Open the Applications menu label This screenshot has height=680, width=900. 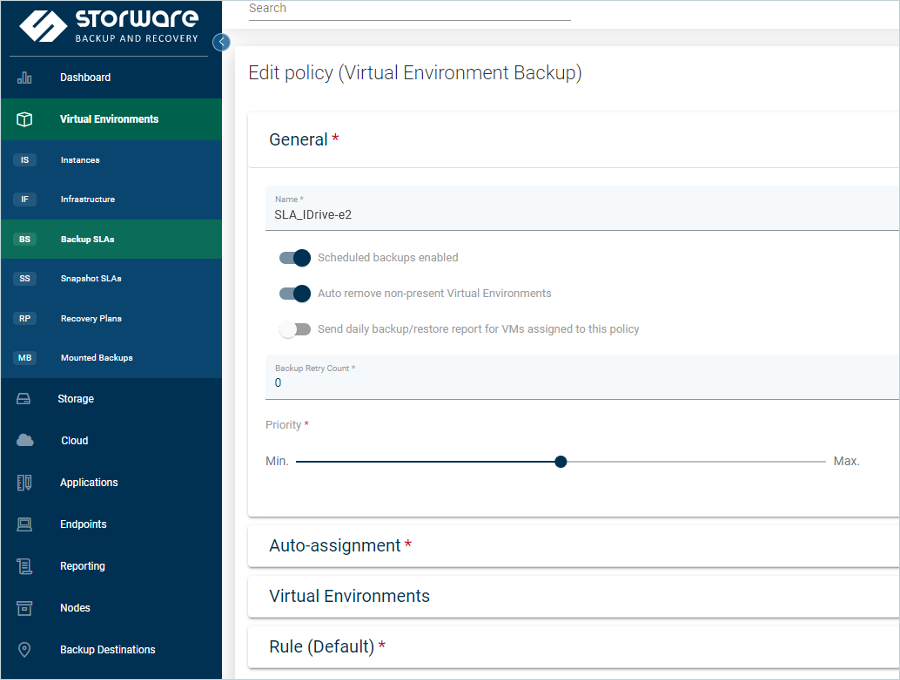(x=89, y=483)
